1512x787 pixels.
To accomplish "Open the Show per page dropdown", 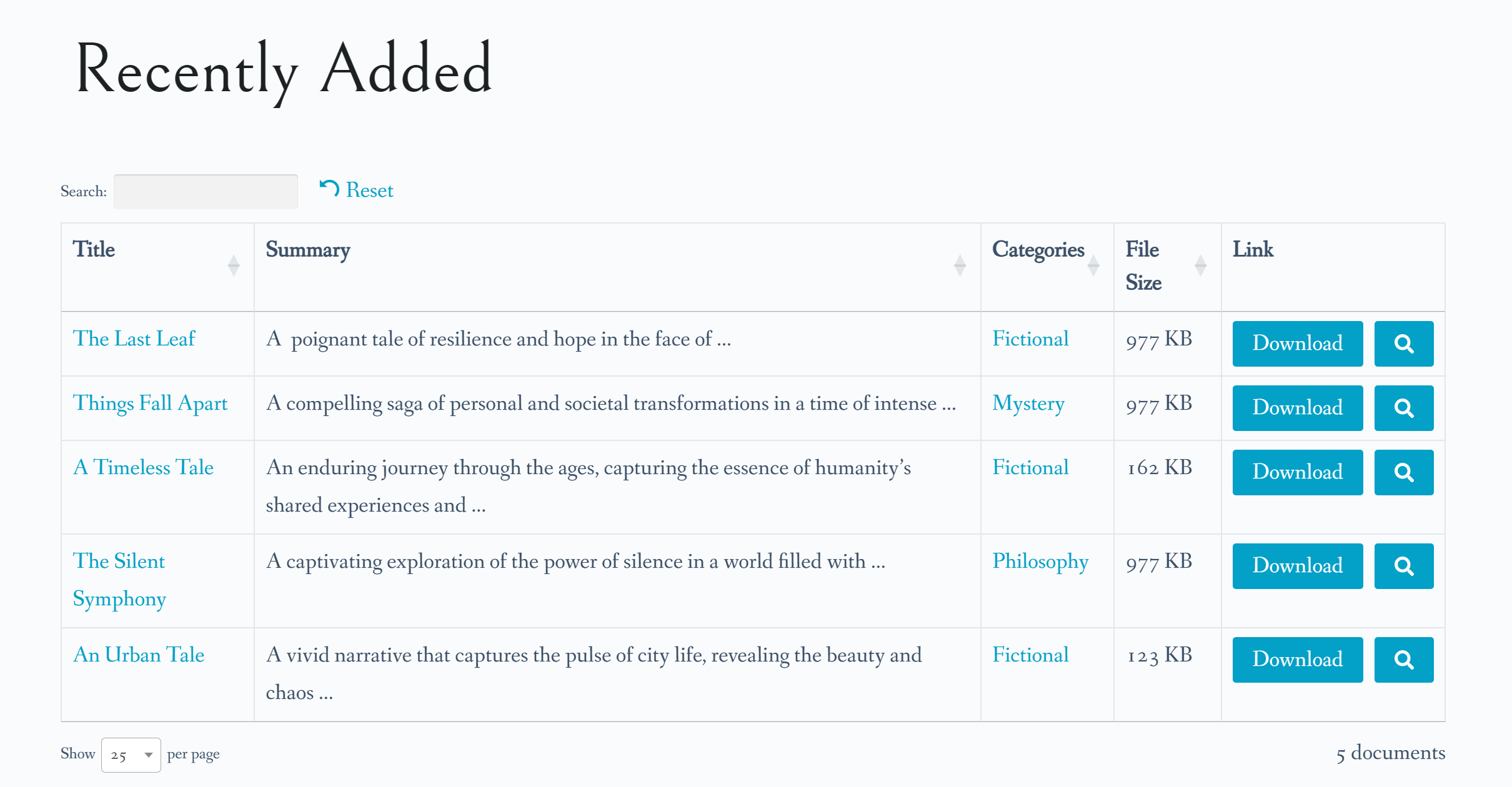I will tap(131, 754).
